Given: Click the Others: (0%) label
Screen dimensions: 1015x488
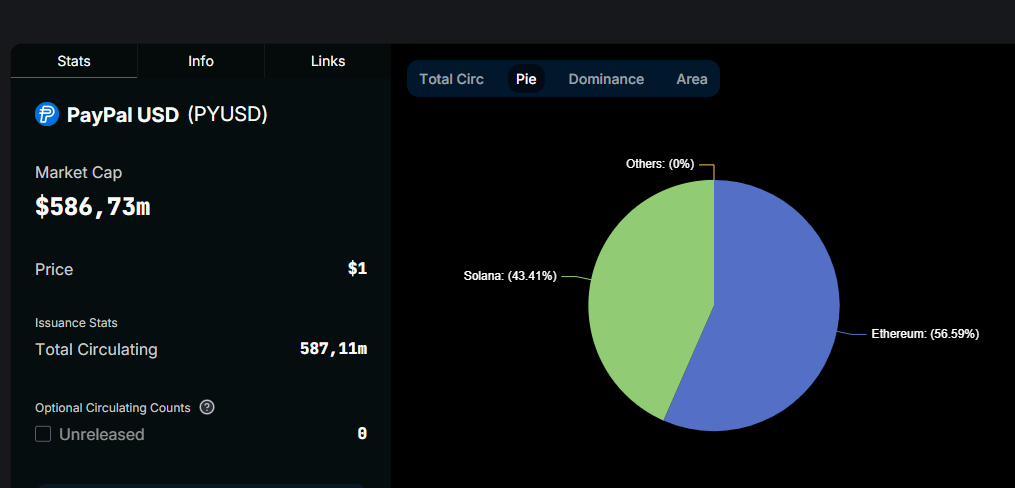Looking at the screenshot, I should (660, 164).
